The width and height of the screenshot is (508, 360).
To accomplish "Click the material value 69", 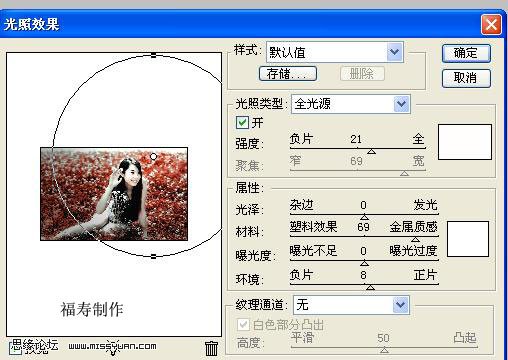I will 363,227.
